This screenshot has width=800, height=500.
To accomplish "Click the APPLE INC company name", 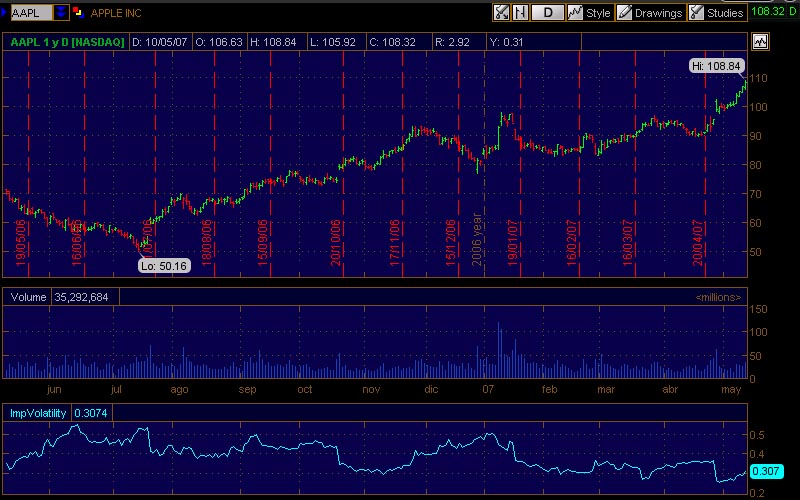I will coord(116,13).
